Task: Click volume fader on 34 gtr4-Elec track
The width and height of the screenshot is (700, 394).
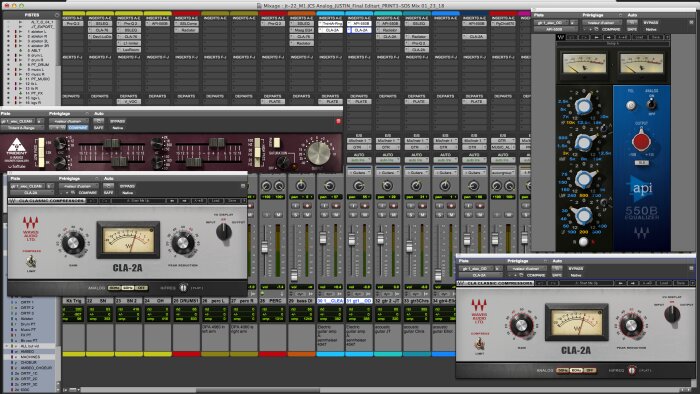Action: coord(438,274)
